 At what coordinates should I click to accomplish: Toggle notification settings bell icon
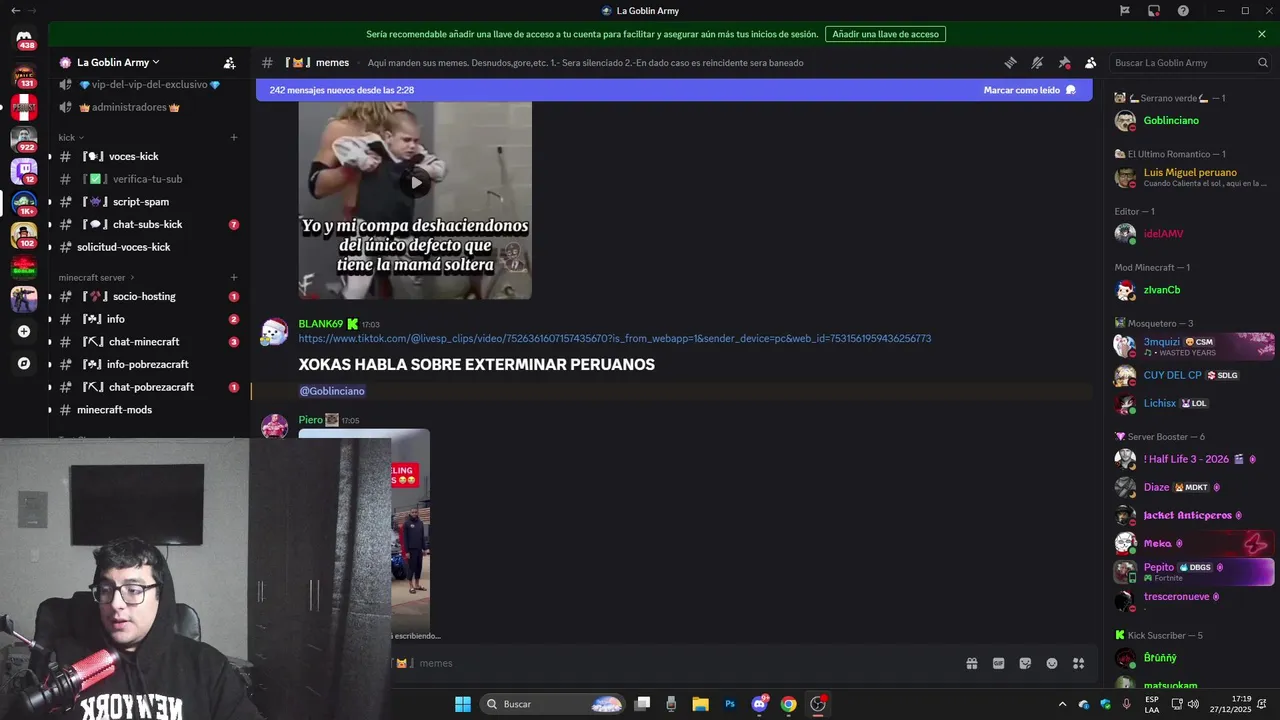coord(1037,62)
